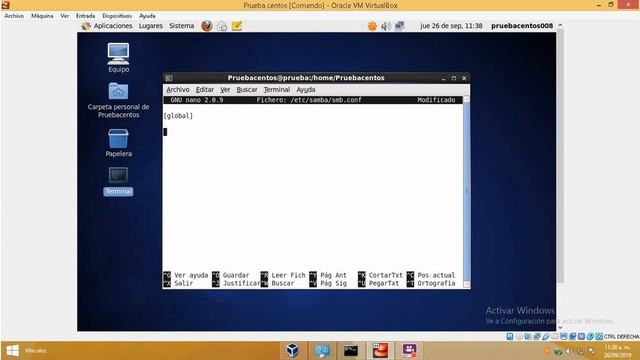Click the terminal scrollbar down arrow
Screen dimensions: 640x360
467,284
